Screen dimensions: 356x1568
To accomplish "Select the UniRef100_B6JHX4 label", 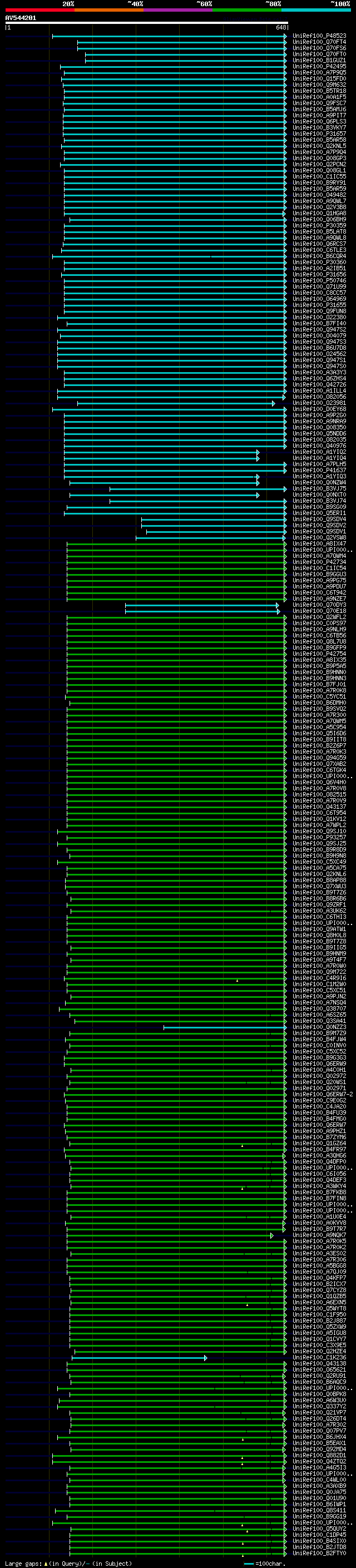I will point(319,1438).
